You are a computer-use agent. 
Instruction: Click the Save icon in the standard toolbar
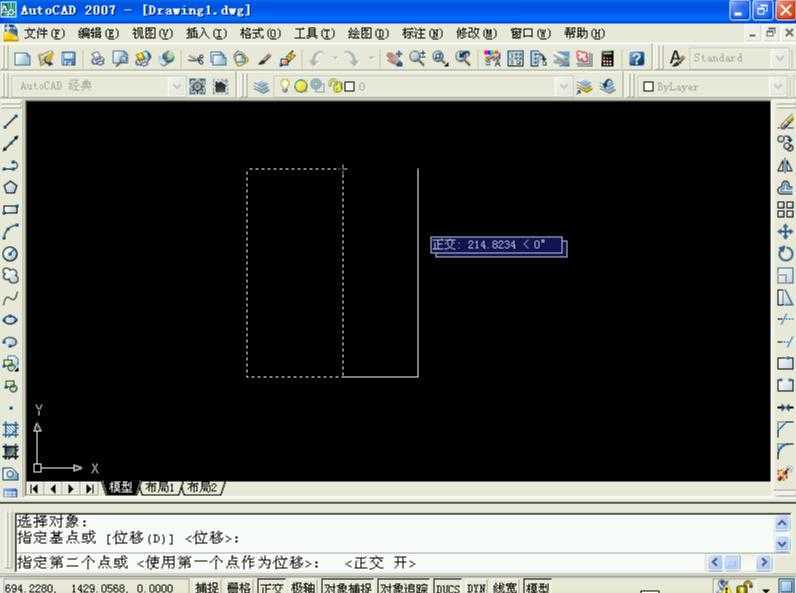[69, 59]
